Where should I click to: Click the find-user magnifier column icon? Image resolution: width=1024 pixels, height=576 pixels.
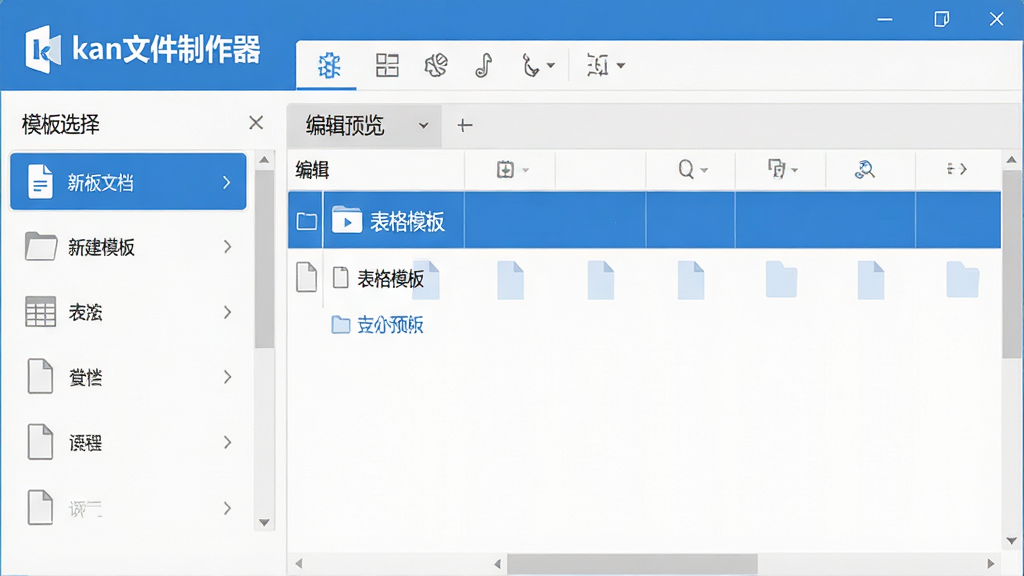click(x=864, y=170)
